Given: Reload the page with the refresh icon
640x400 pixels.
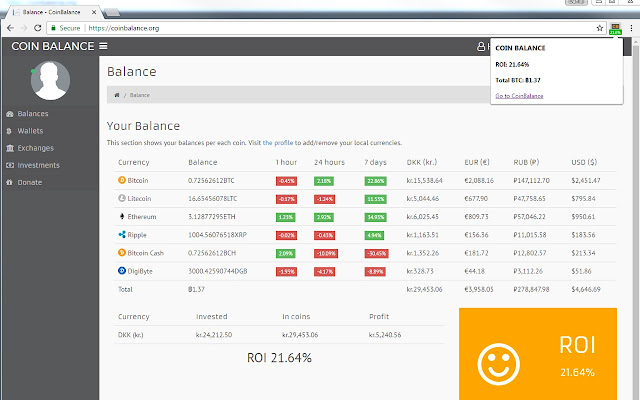Looking at the screenshot, I should [x=38, y=28].
